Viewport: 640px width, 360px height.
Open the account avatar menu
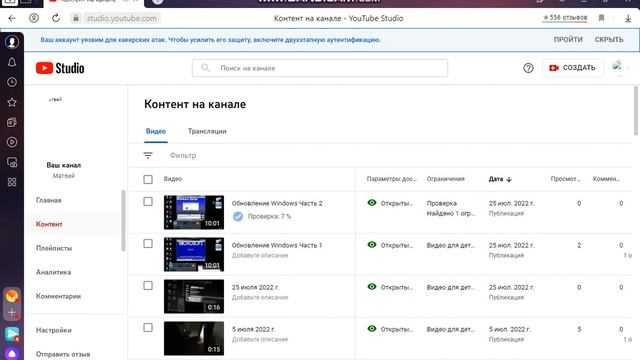(618, 67)
